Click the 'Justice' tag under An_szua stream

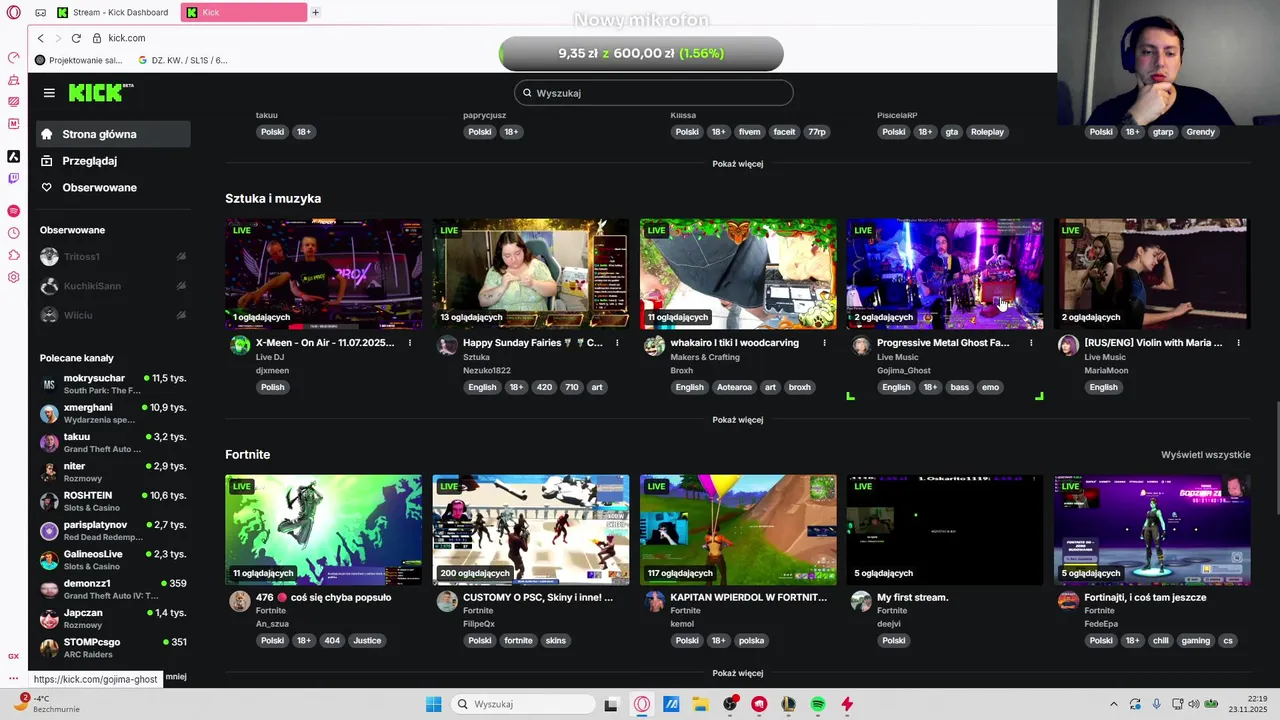point(367,641)
